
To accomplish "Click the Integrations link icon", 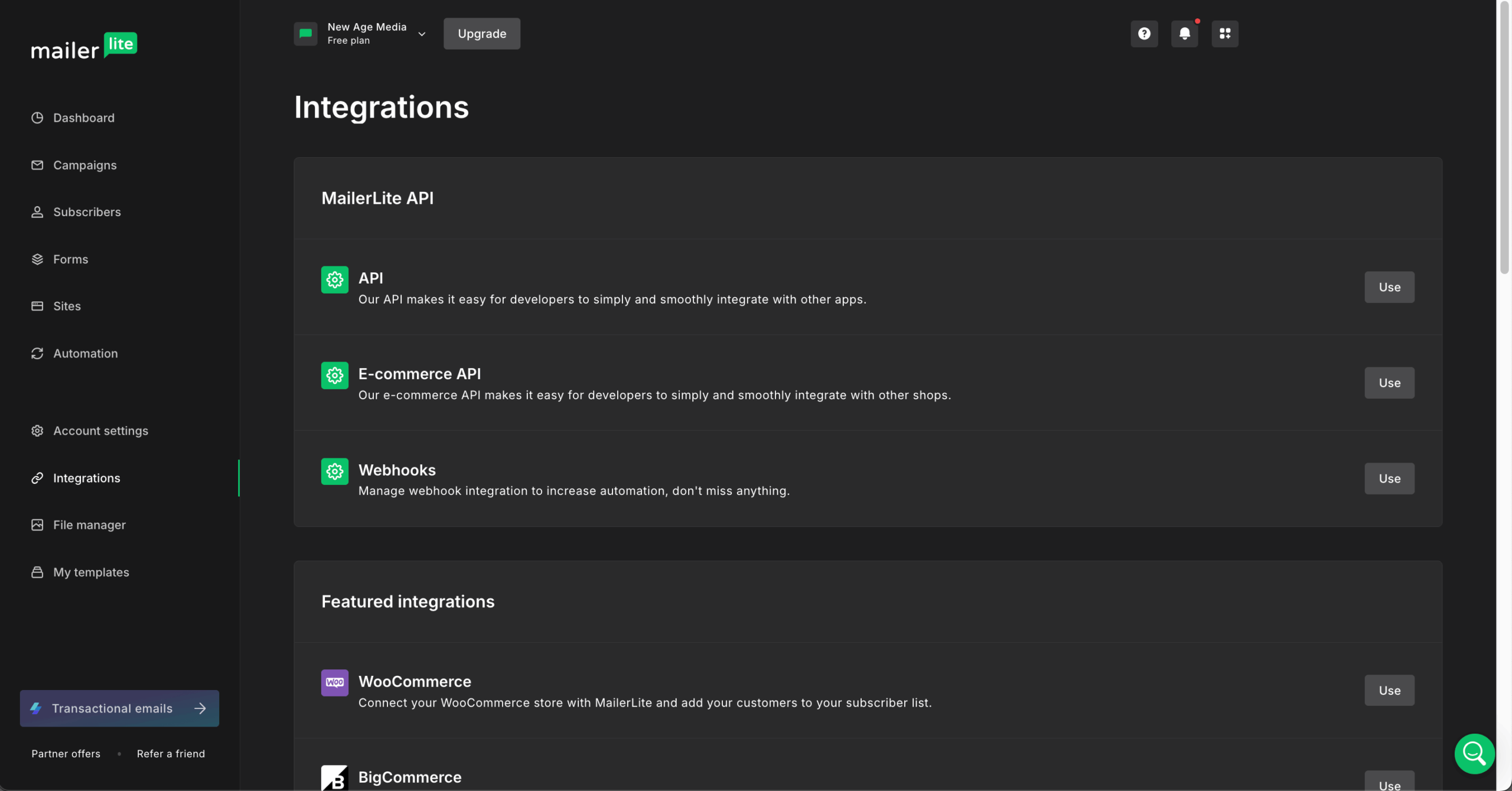I will pos(37,478).
